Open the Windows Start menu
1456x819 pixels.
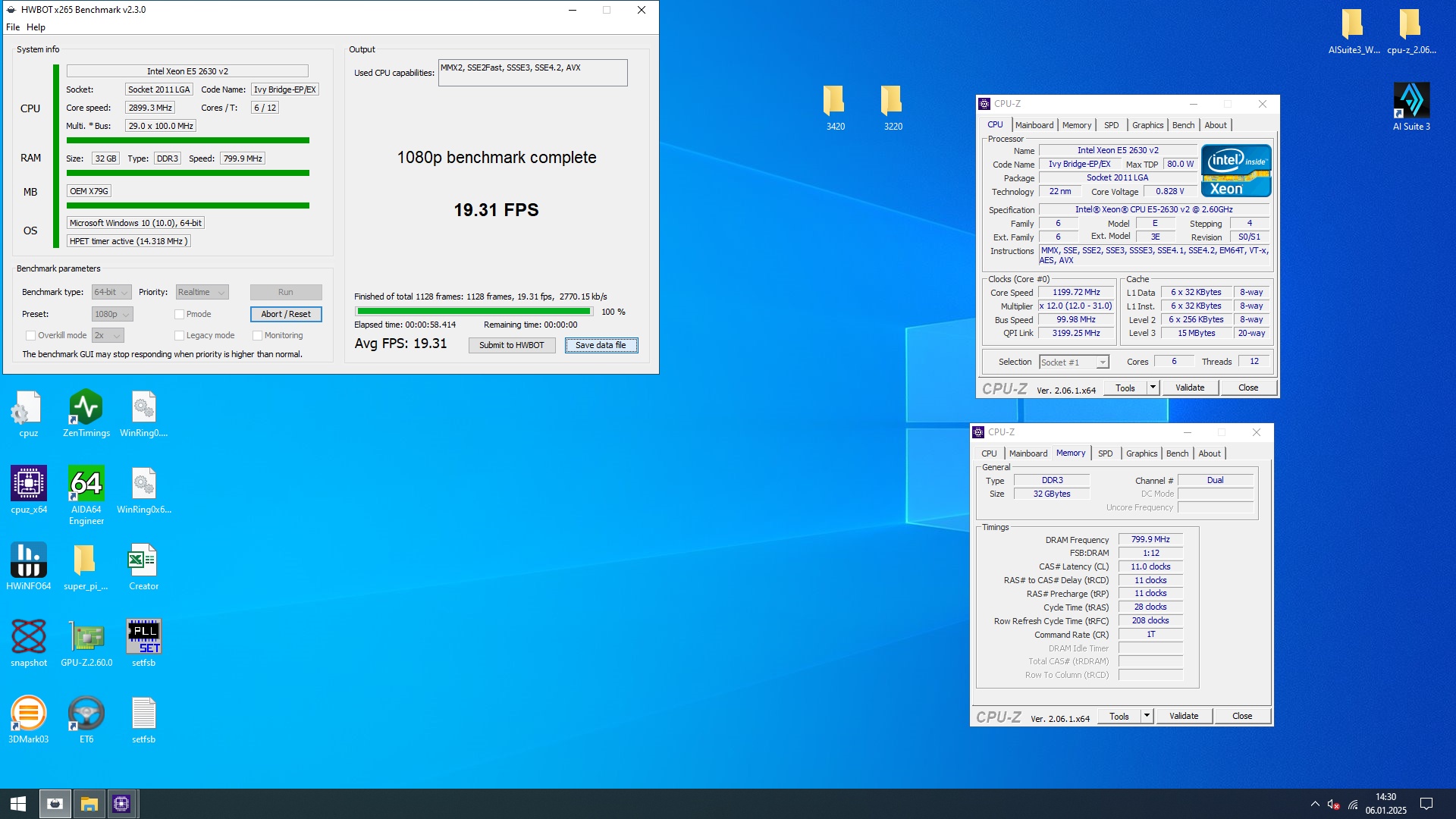[x=18, y=804]
